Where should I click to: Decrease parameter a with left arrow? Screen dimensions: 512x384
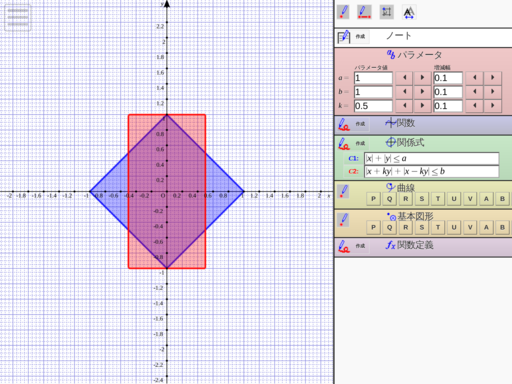(x=404, y=78)
